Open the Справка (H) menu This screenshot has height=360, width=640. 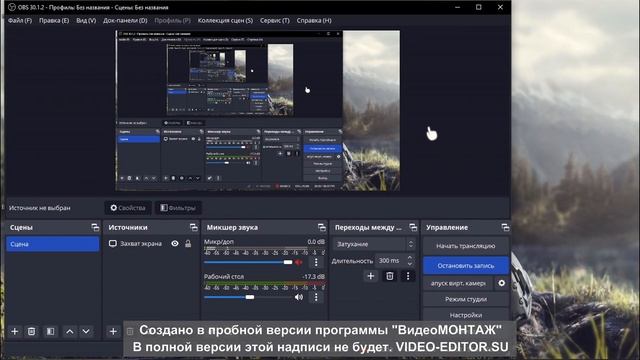pos(314,20)
